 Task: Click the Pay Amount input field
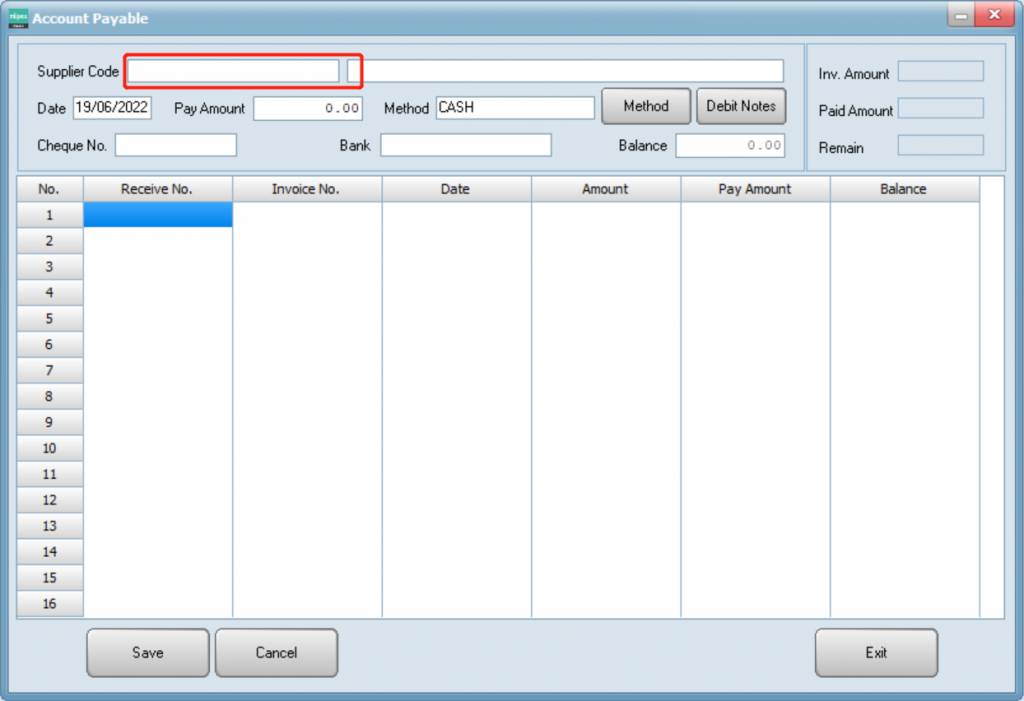307,108
